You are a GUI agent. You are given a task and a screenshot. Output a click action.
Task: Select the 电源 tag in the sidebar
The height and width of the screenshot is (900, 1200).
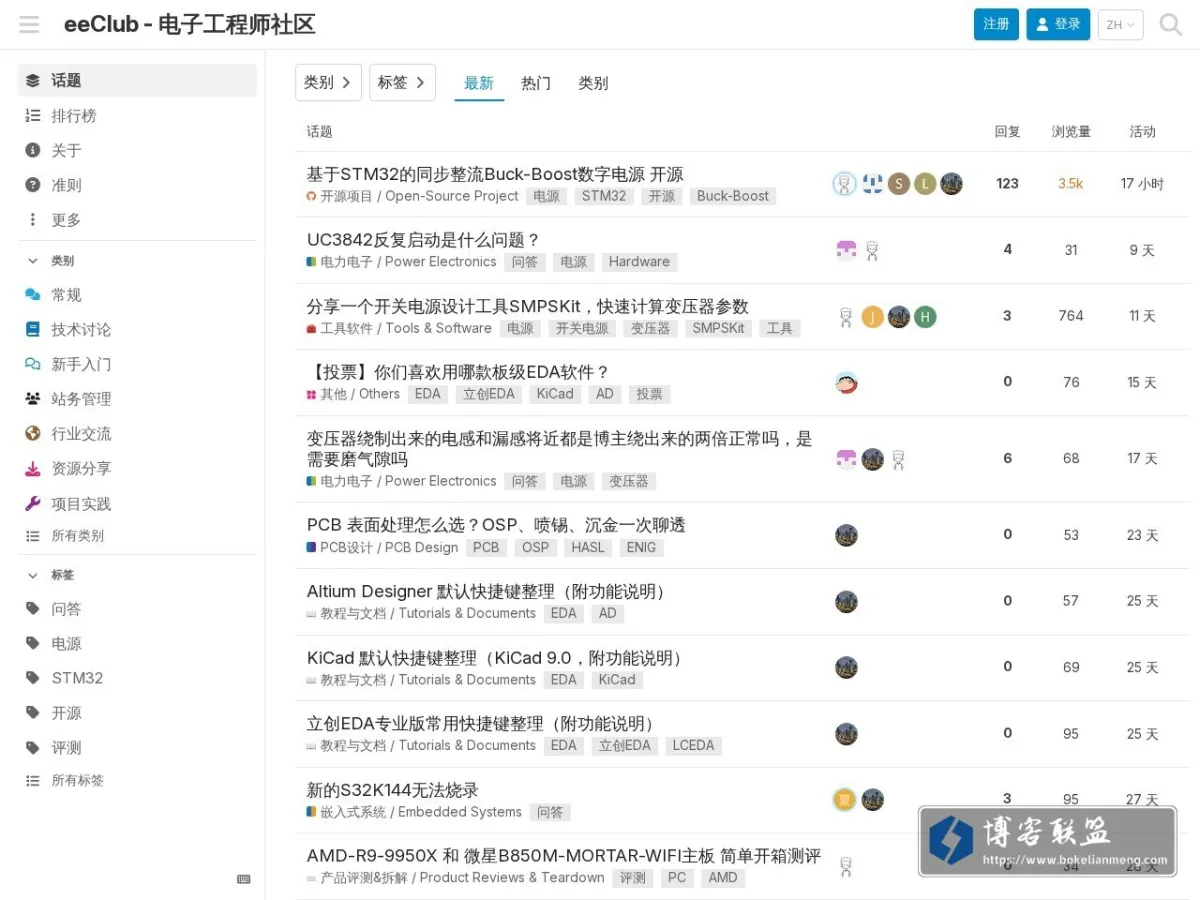137,644
